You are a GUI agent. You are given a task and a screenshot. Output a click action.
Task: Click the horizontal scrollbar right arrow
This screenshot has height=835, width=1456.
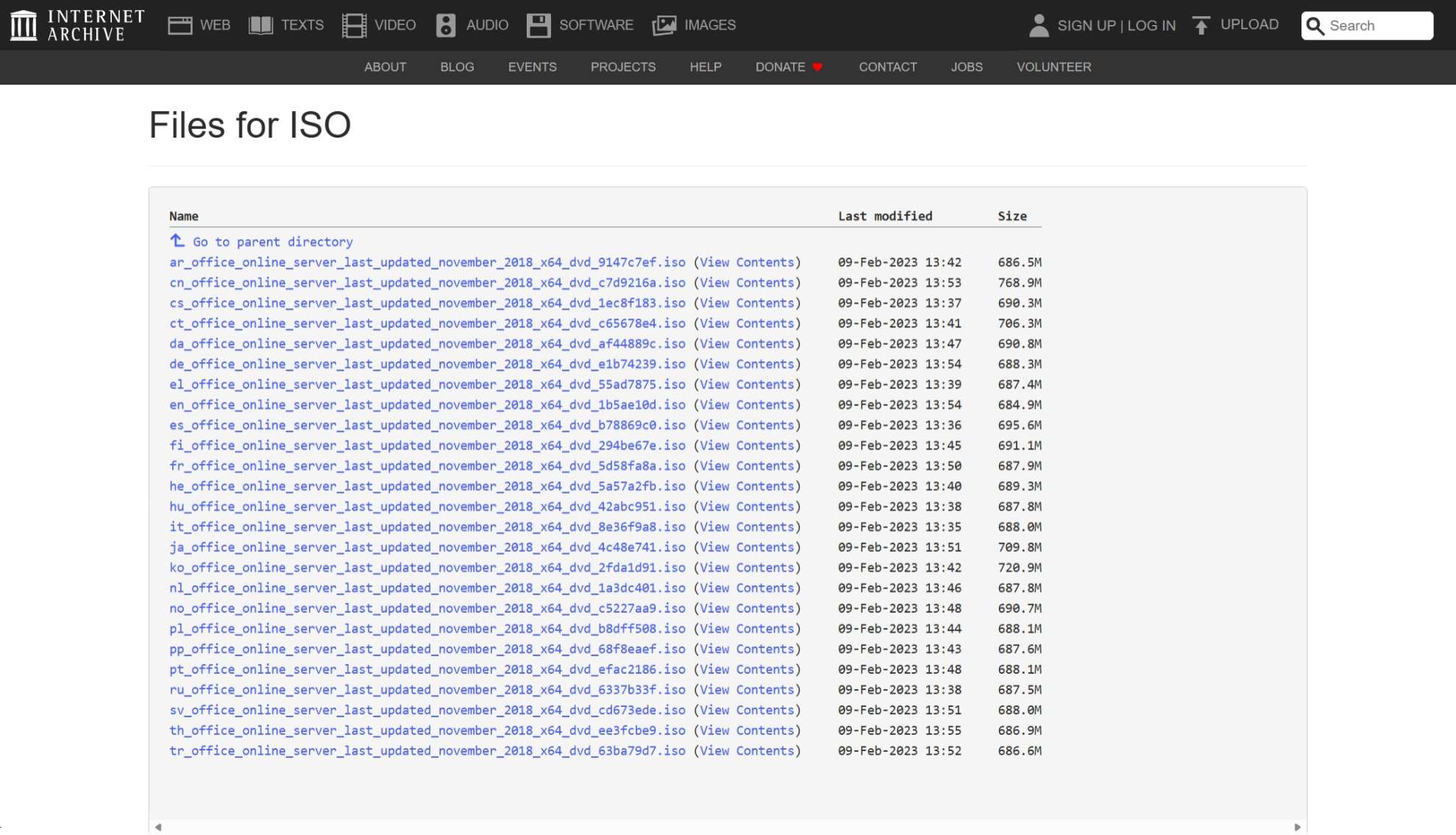[x=1297, y=827]
